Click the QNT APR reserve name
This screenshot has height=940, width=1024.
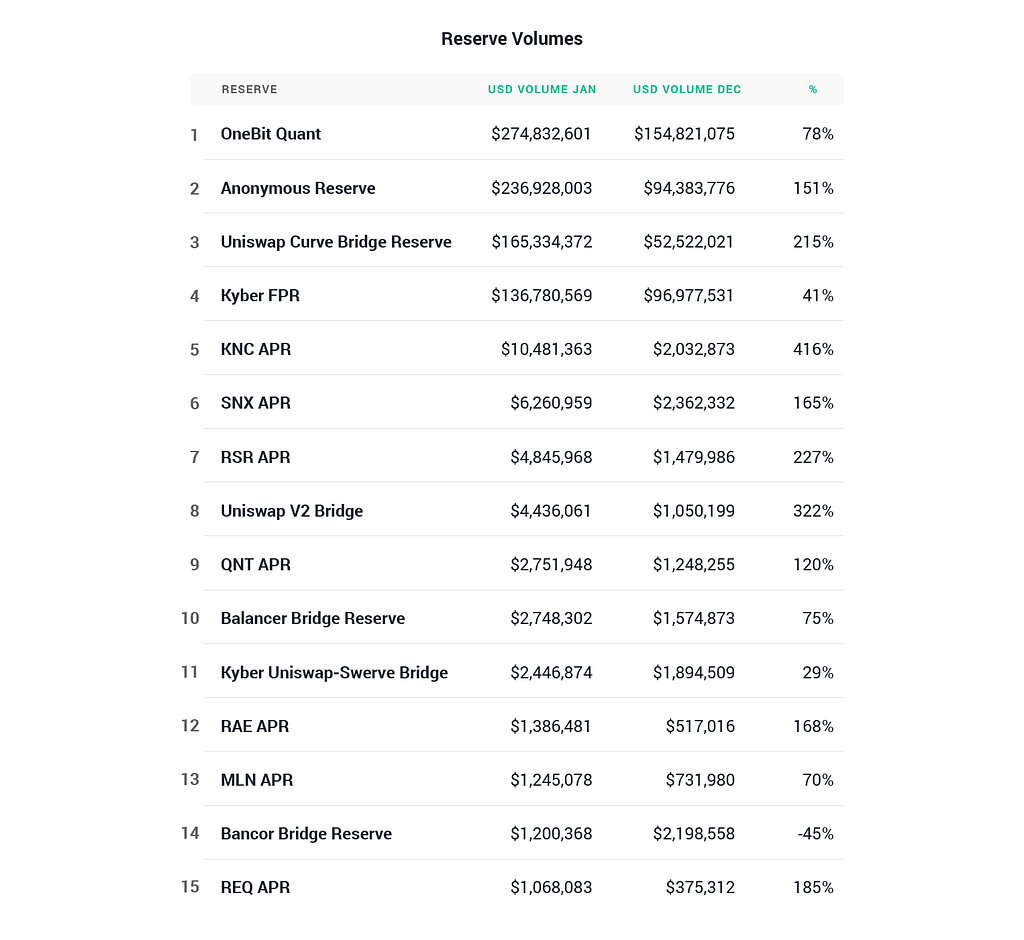(256, 565)
